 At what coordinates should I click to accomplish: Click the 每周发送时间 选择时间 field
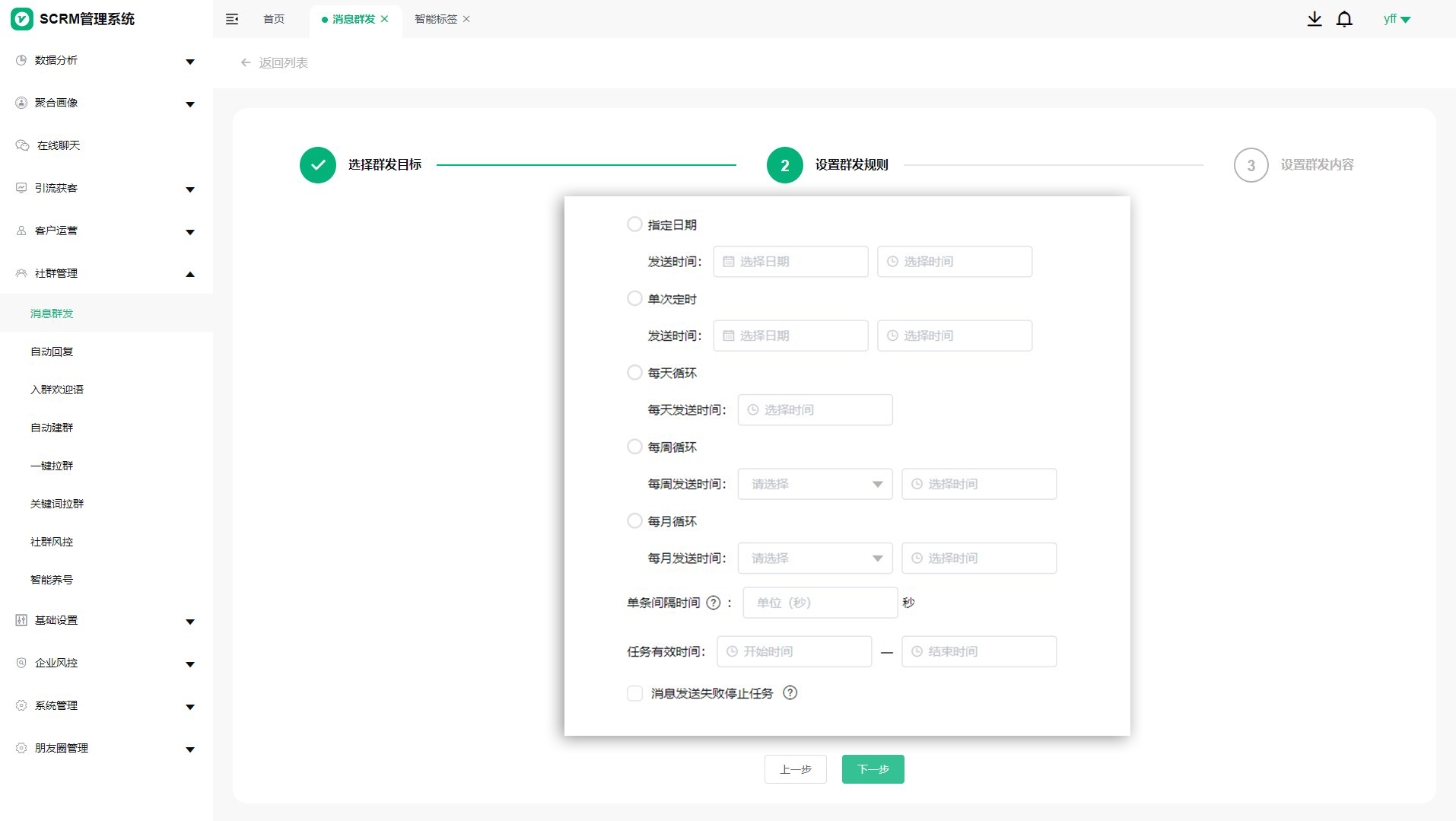(x=979, y=484)
